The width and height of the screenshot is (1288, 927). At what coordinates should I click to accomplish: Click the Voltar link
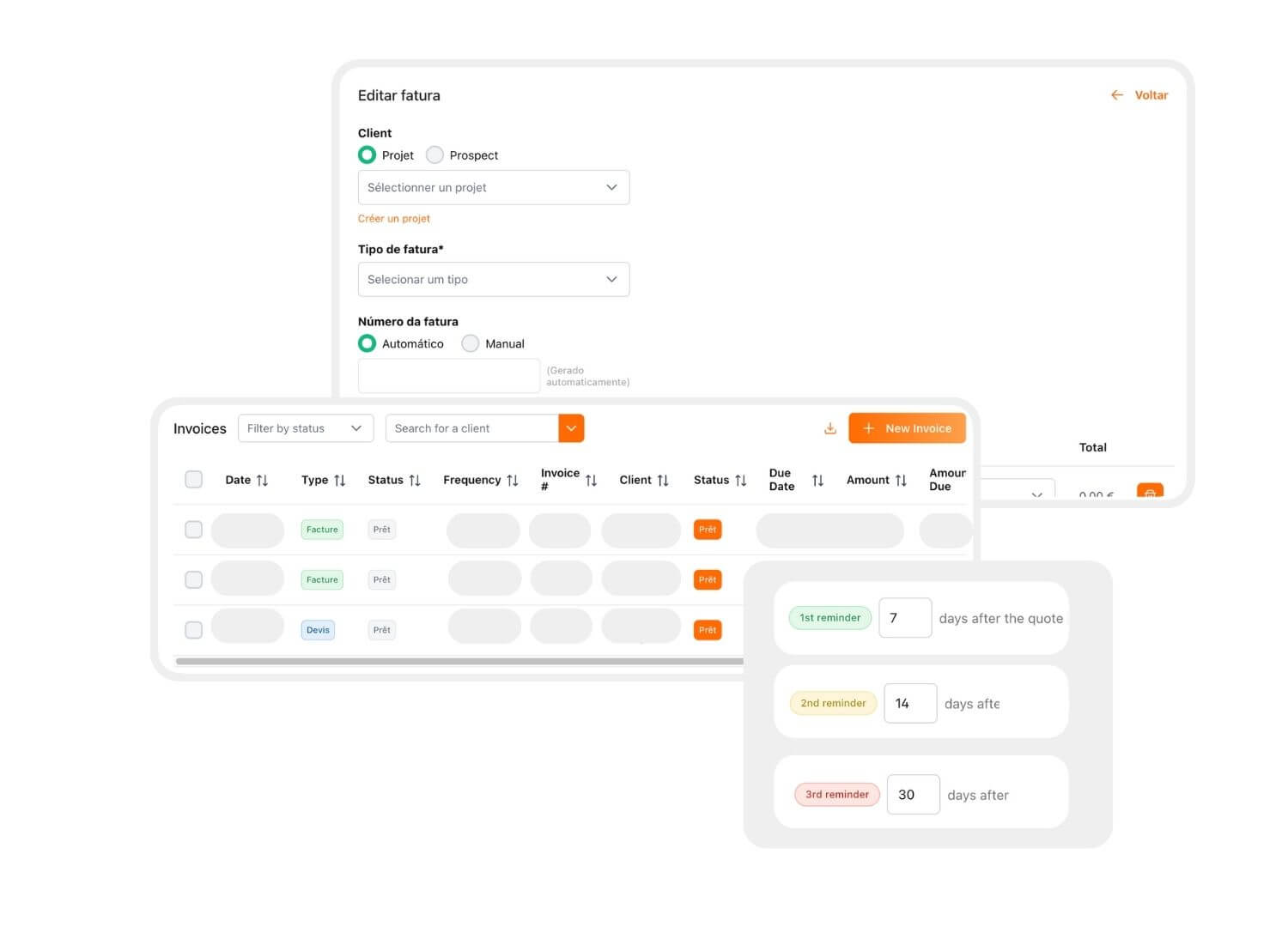[1151, 95]
